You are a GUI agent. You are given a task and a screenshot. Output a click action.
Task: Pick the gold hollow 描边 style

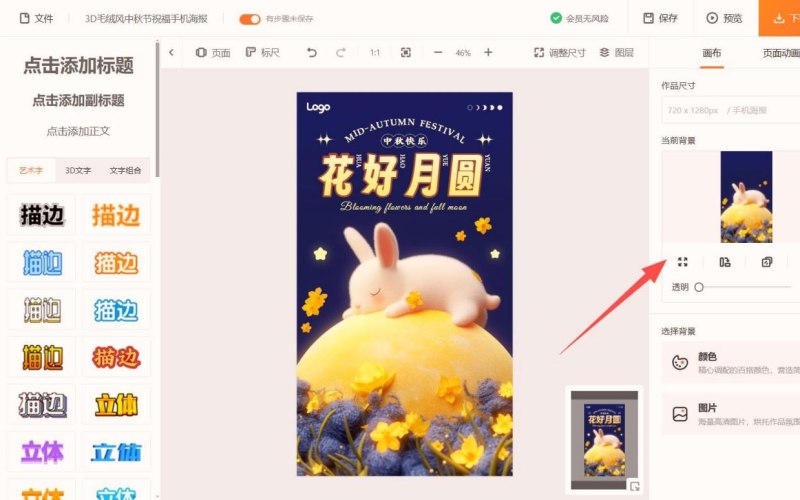tap(42, 310)
